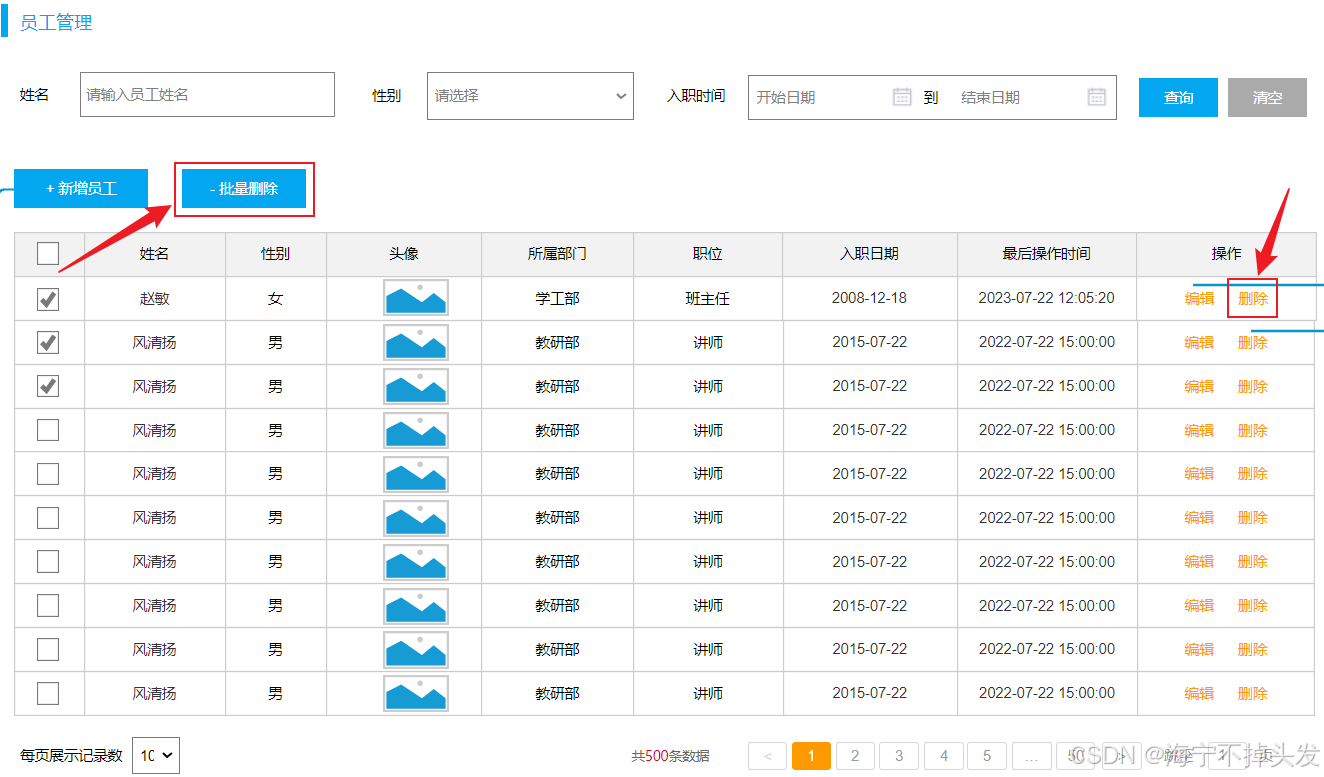This screenshot has width=1324, height=777.
Task: Click the 每页展示记录数 label
Action: 71,755
